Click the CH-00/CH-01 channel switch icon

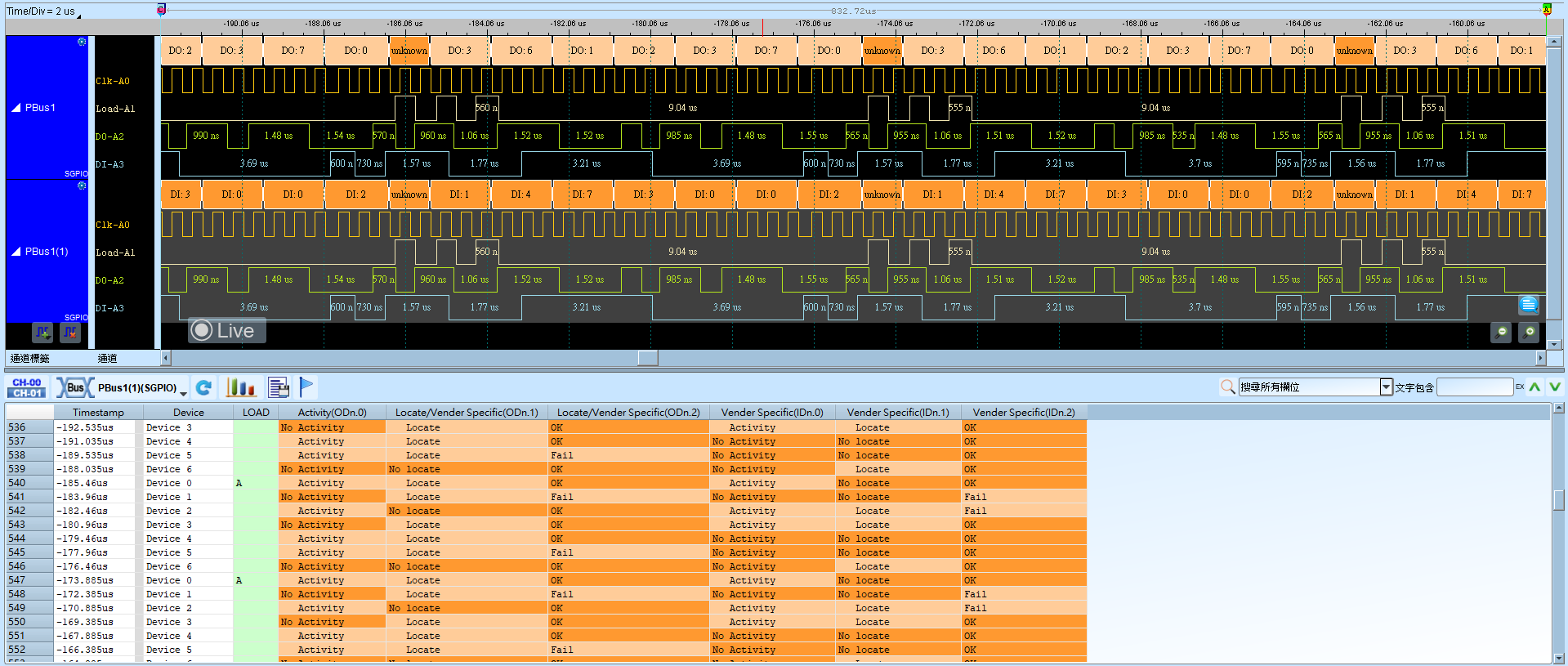pos(27,387)
